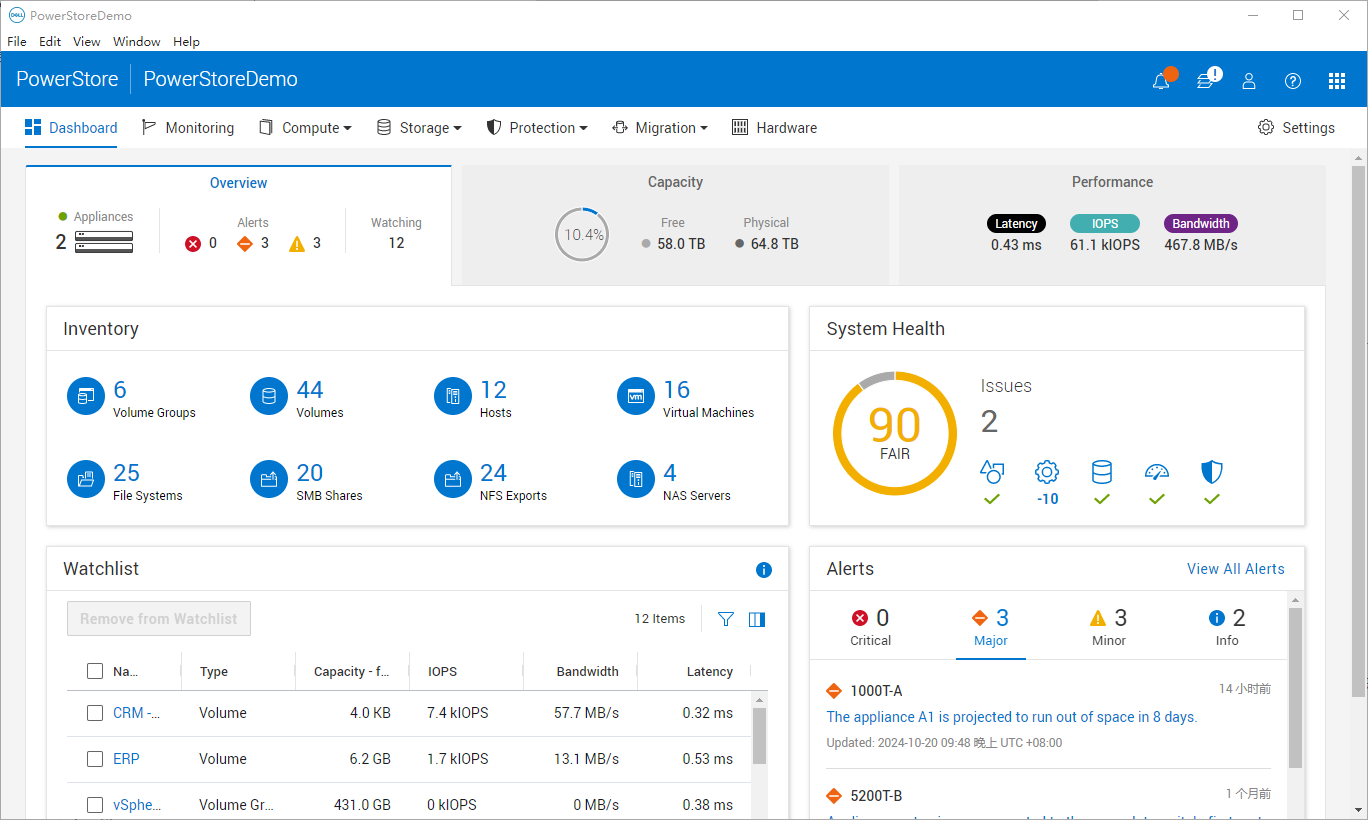Show the Minor alerts tab
1368x820 pixels.
[1108, 627]
